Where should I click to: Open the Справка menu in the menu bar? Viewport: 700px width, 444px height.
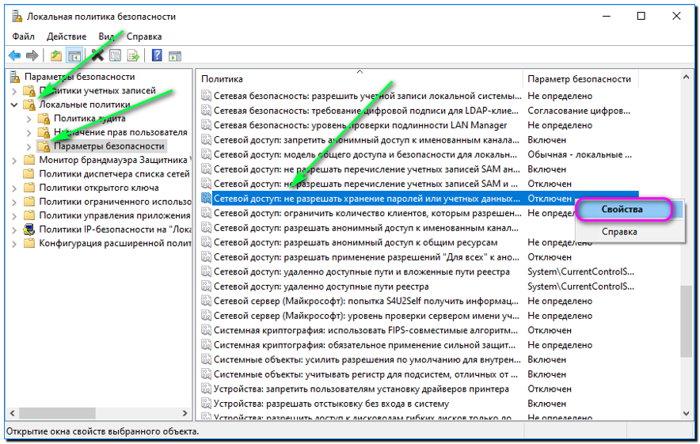[x=144, y=37]
